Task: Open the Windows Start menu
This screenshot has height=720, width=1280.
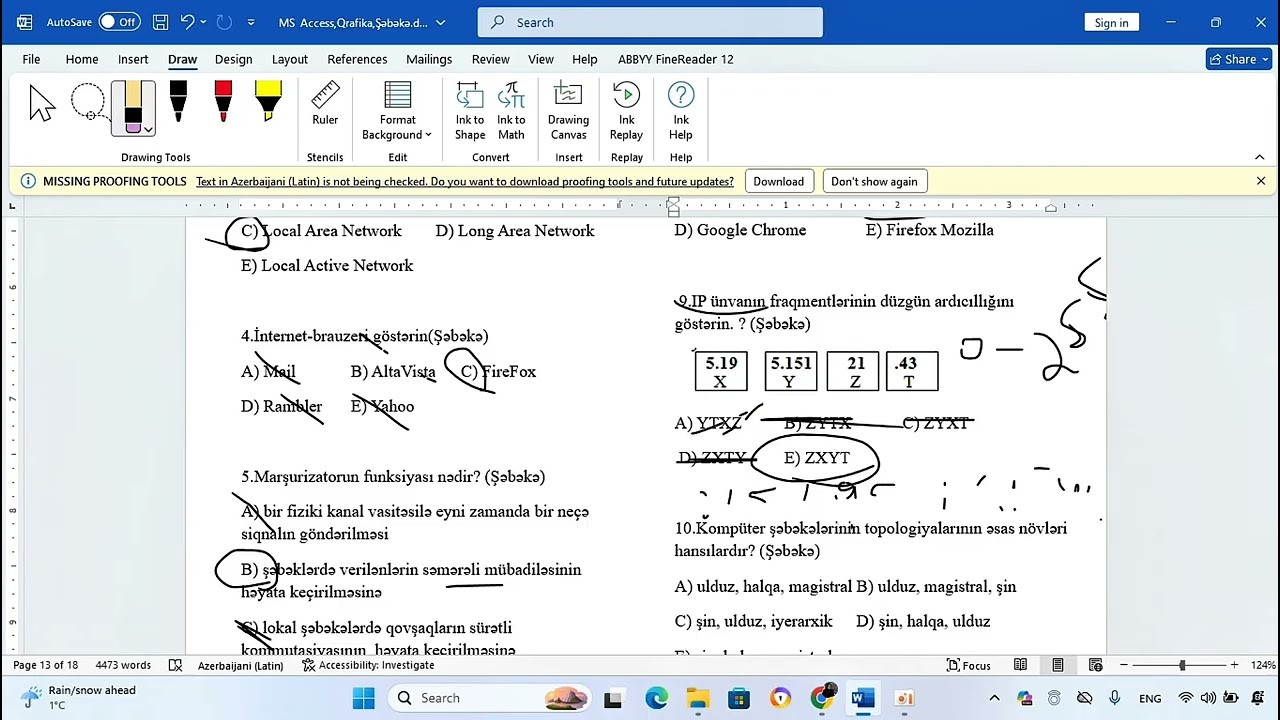Action: point(363,698)
